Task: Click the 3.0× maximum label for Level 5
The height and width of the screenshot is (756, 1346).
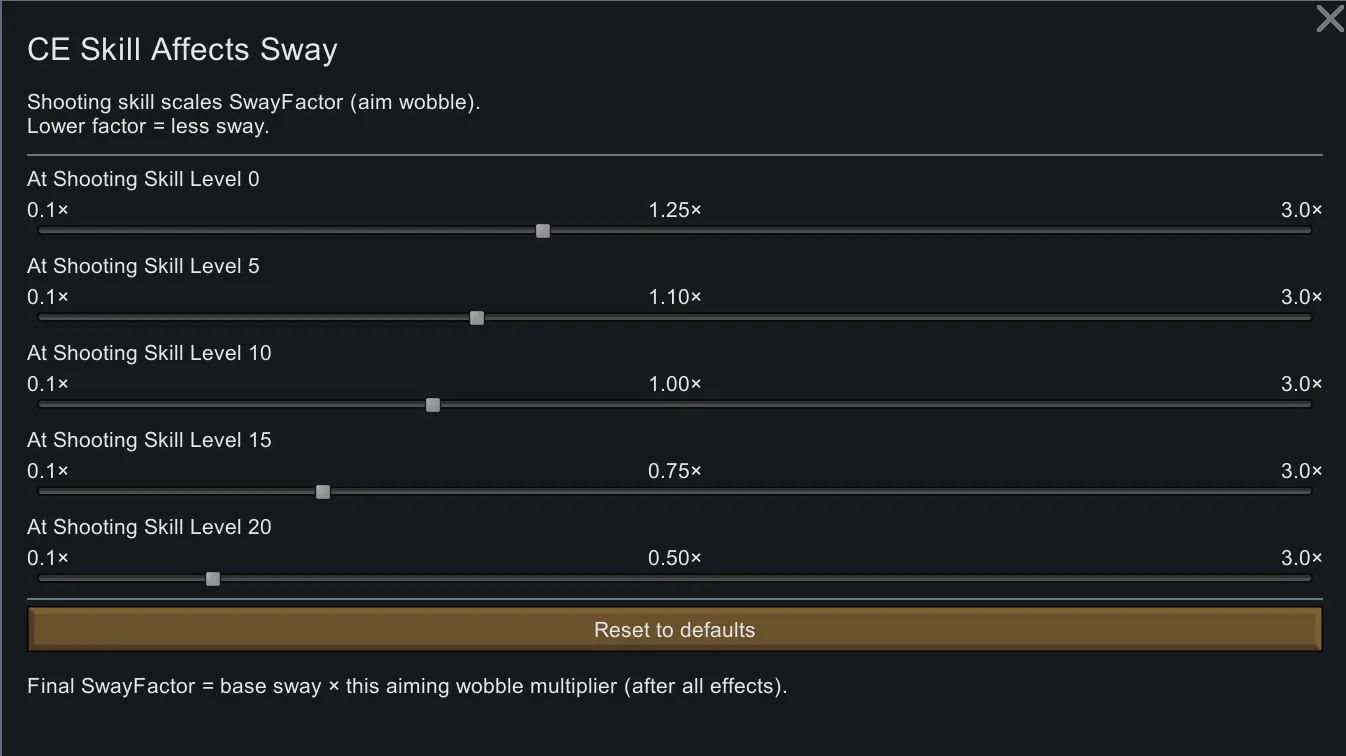Action: (1301, 297)
